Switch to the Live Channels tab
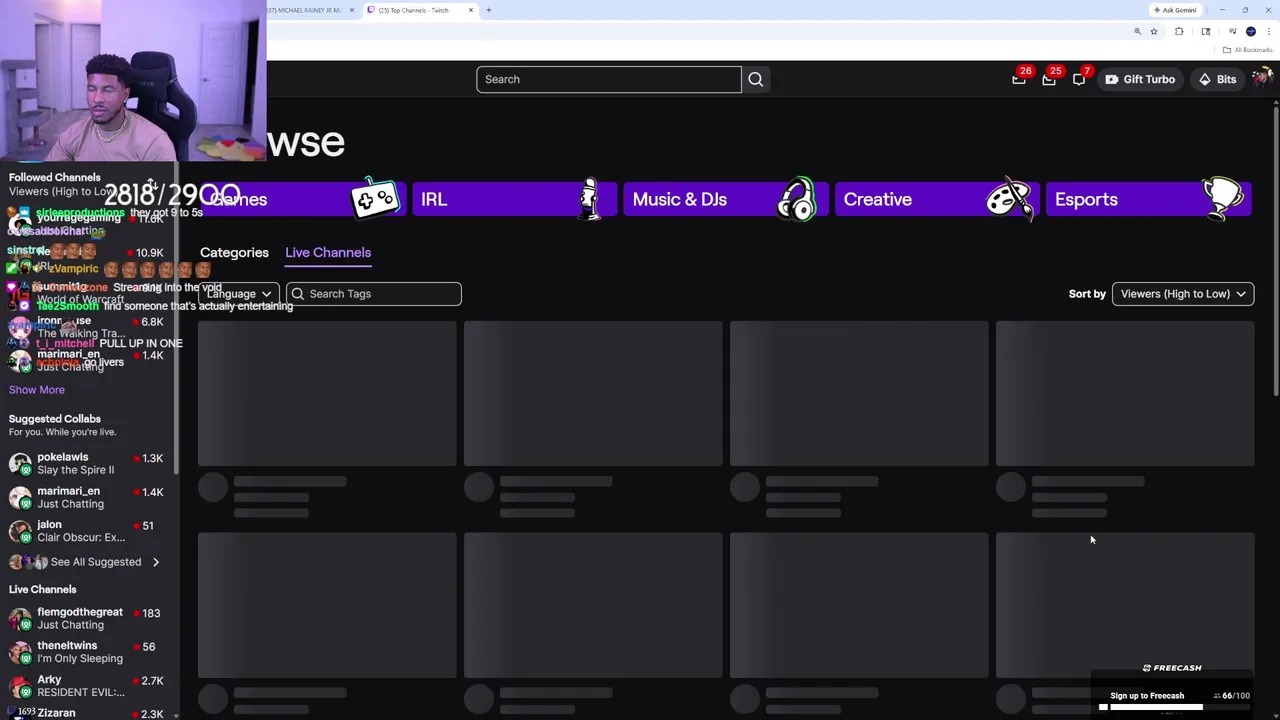1280x720 pixels. [x=328, y=252]
